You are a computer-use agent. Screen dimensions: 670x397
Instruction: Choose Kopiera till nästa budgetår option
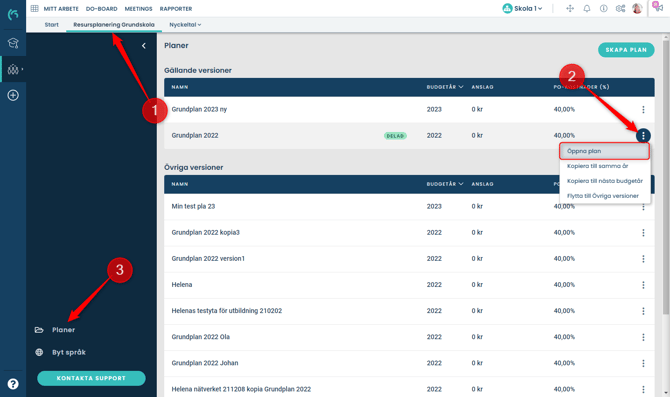point(605,181)
